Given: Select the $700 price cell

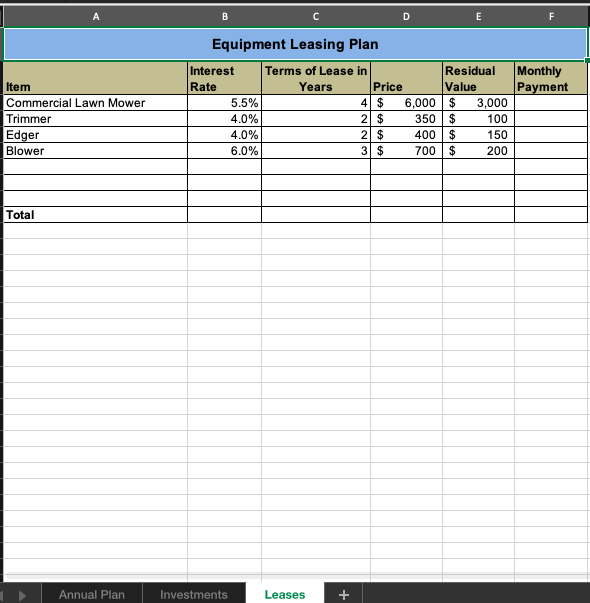Looking at the screenshot, I should 406,151.
